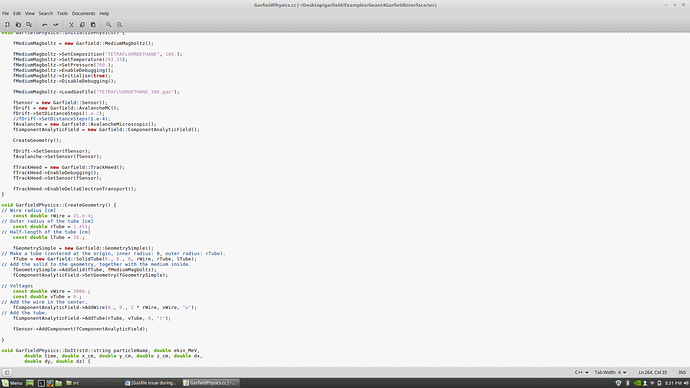Click the Redo arrow in toolbar

[55, 25]
